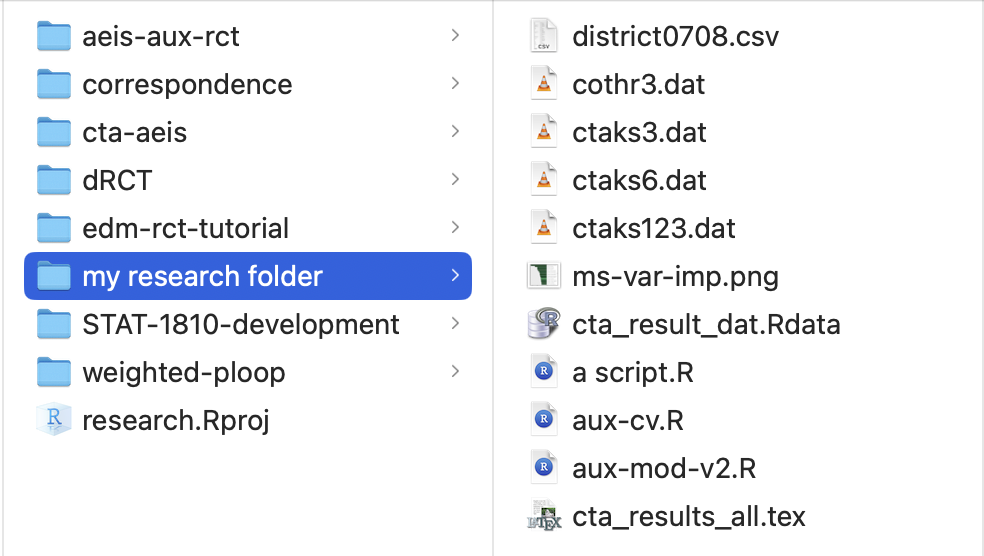Click the research.Rproj project file icon
This screenshot has height=556, width=984.
click(54, 420)
